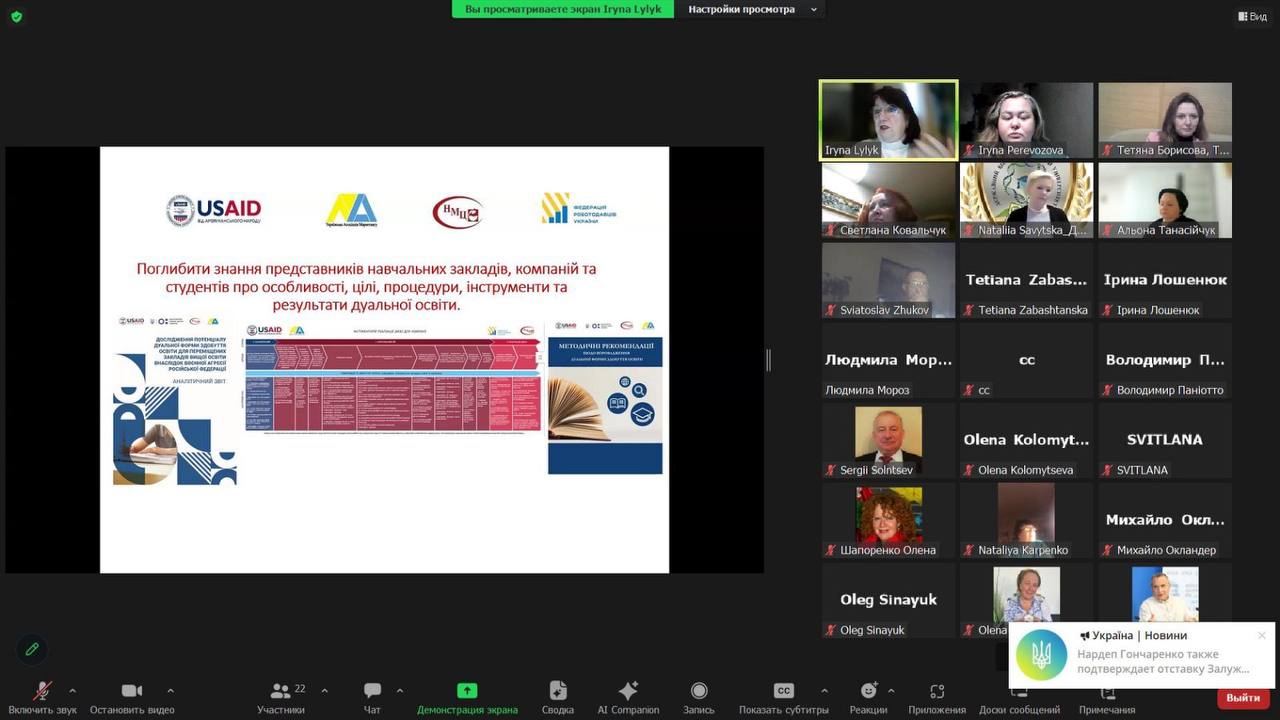Click the green pencil annotation button
Viewport: 1280px width, 720px height.
32,649
